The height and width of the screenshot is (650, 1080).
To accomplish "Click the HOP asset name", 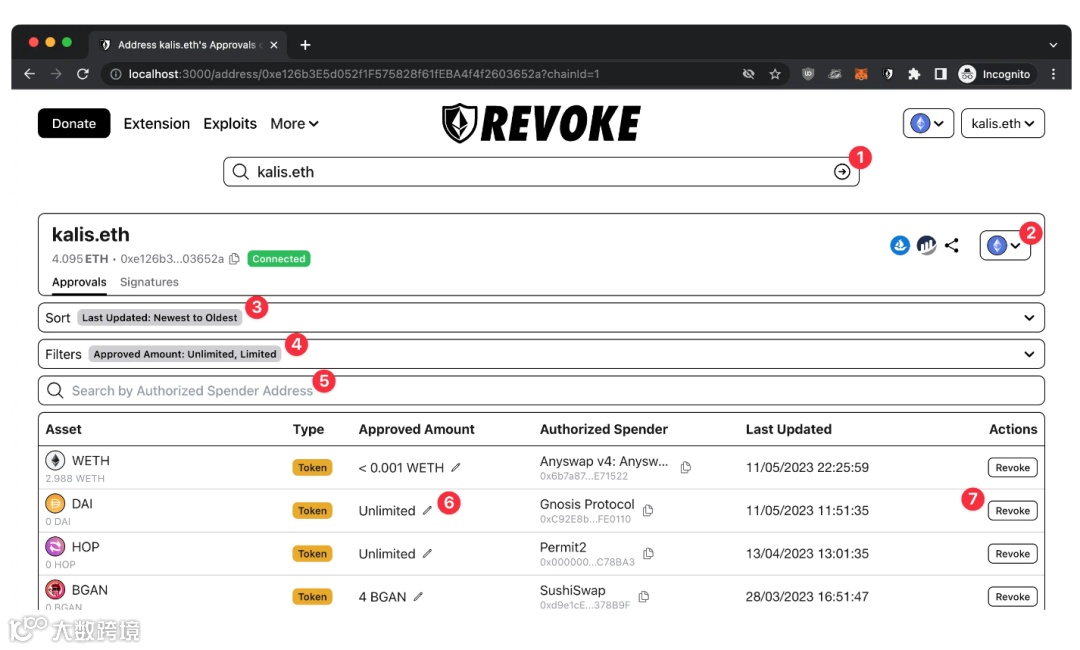I will click(85, 547).
